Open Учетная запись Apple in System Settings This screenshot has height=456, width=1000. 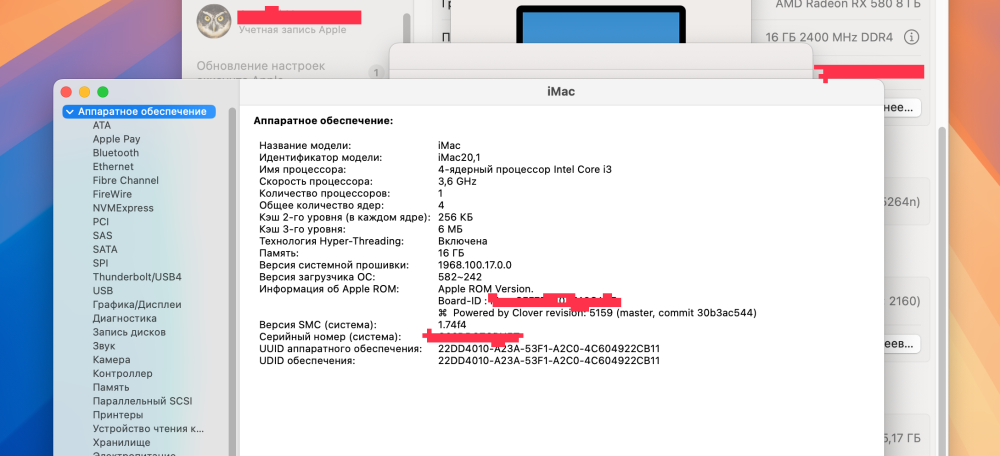point(293,29)
